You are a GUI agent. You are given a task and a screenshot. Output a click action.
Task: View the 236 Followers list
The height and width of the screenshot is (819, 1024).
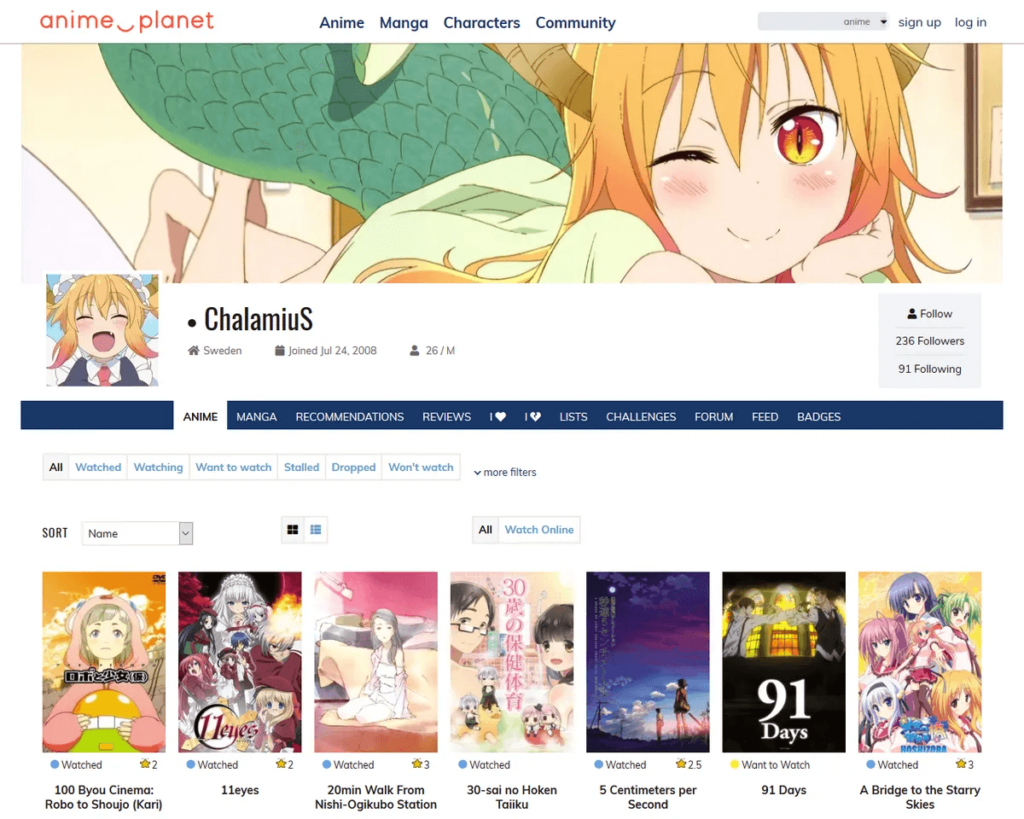(x=929, y=341)
